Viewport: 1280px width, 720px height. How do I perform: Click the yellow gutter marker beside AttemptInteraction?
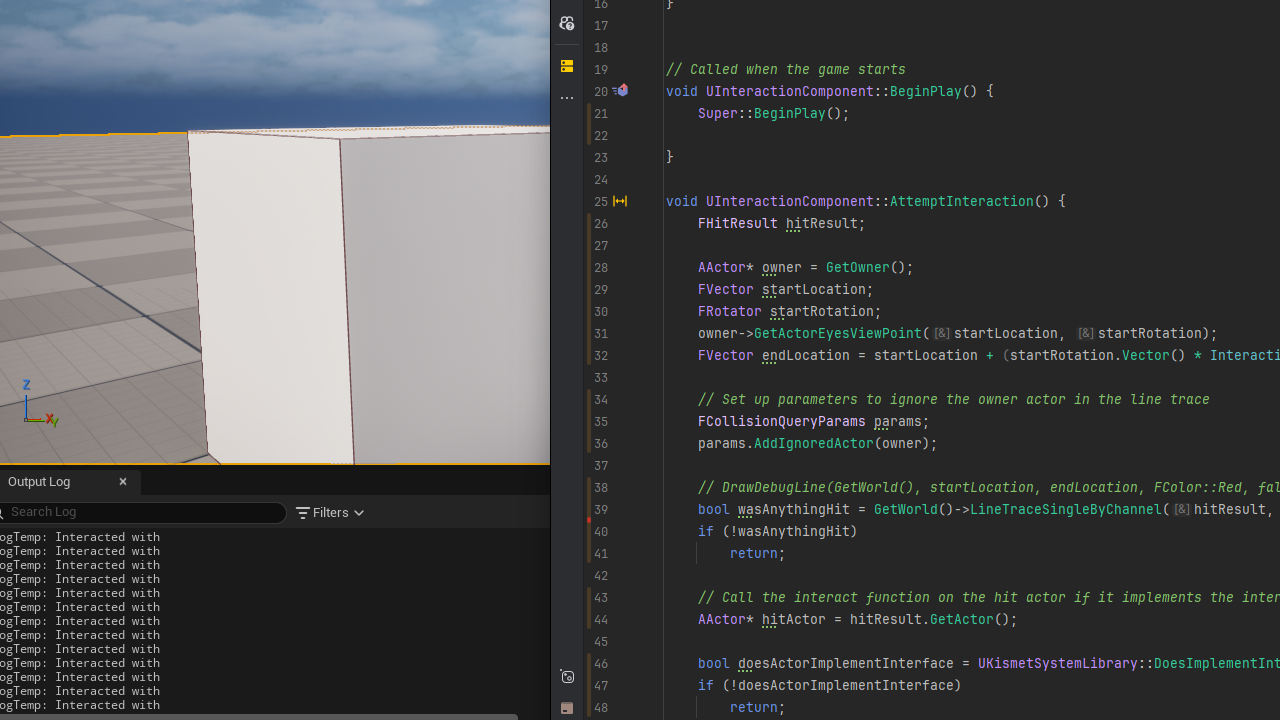click(x=620, y=202)
